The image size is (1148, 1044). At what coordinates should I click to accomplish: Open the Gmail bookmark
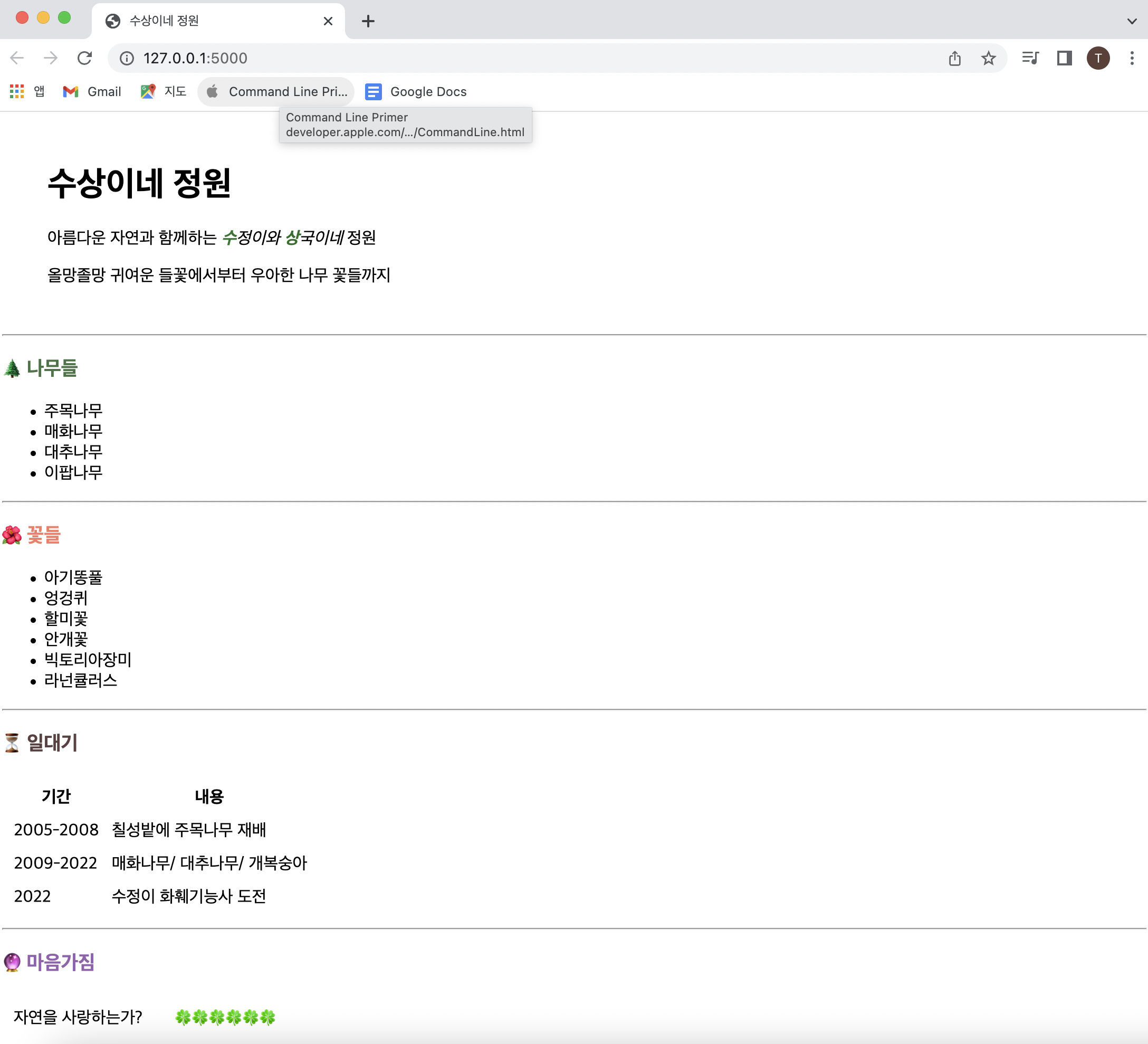(92, 92)
